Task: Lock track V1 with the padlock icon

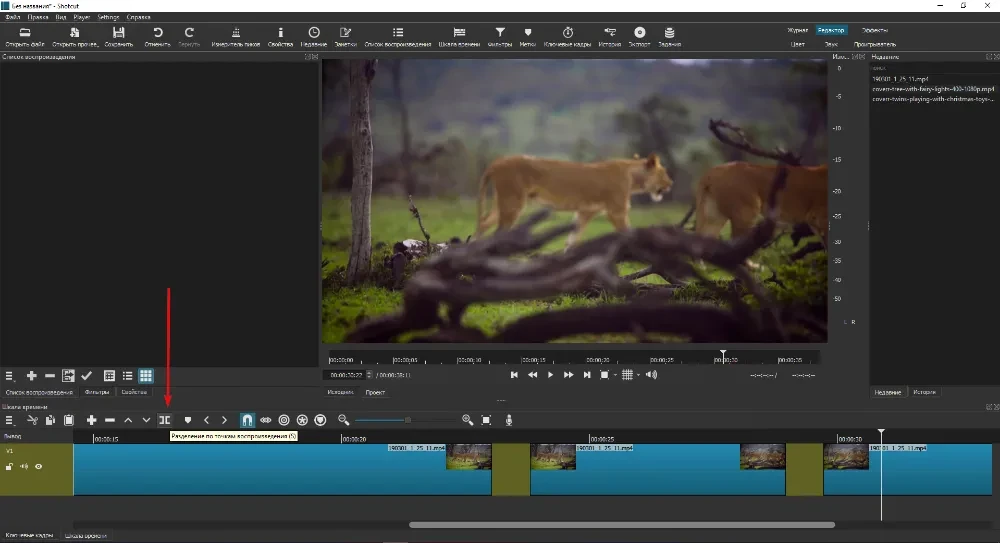Action: click(9, 466)
